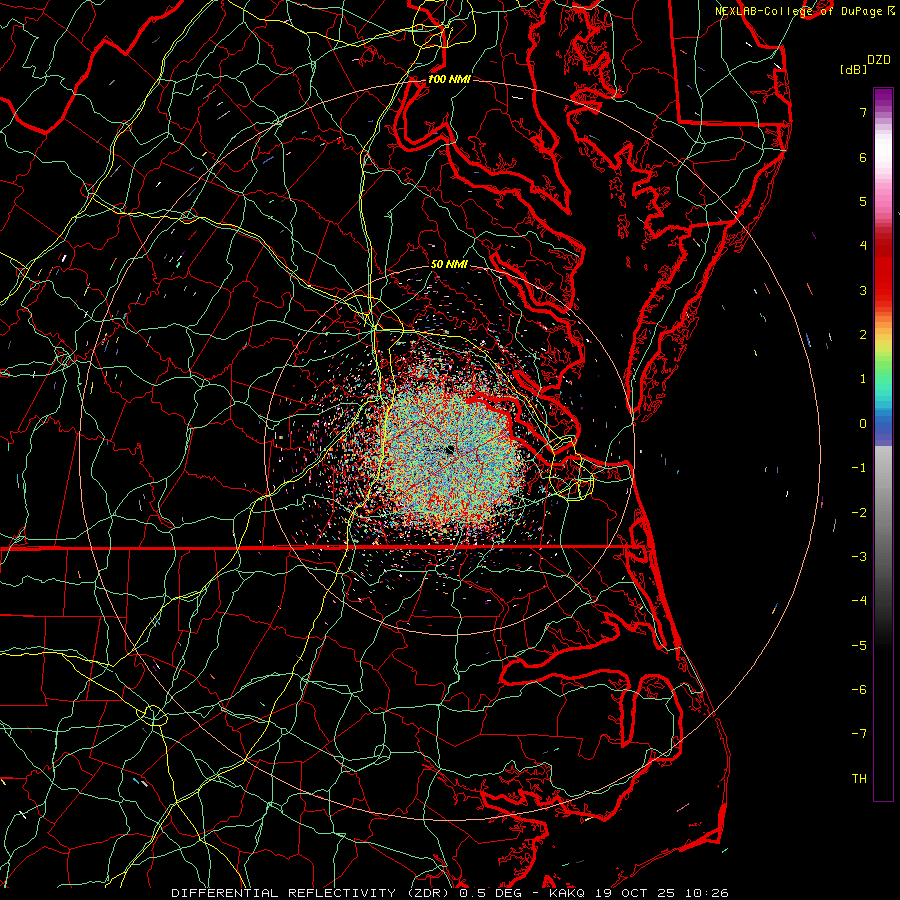900x900 pixels.
Task: Click the TH threshold label on scale
Action: click(859, 778)
